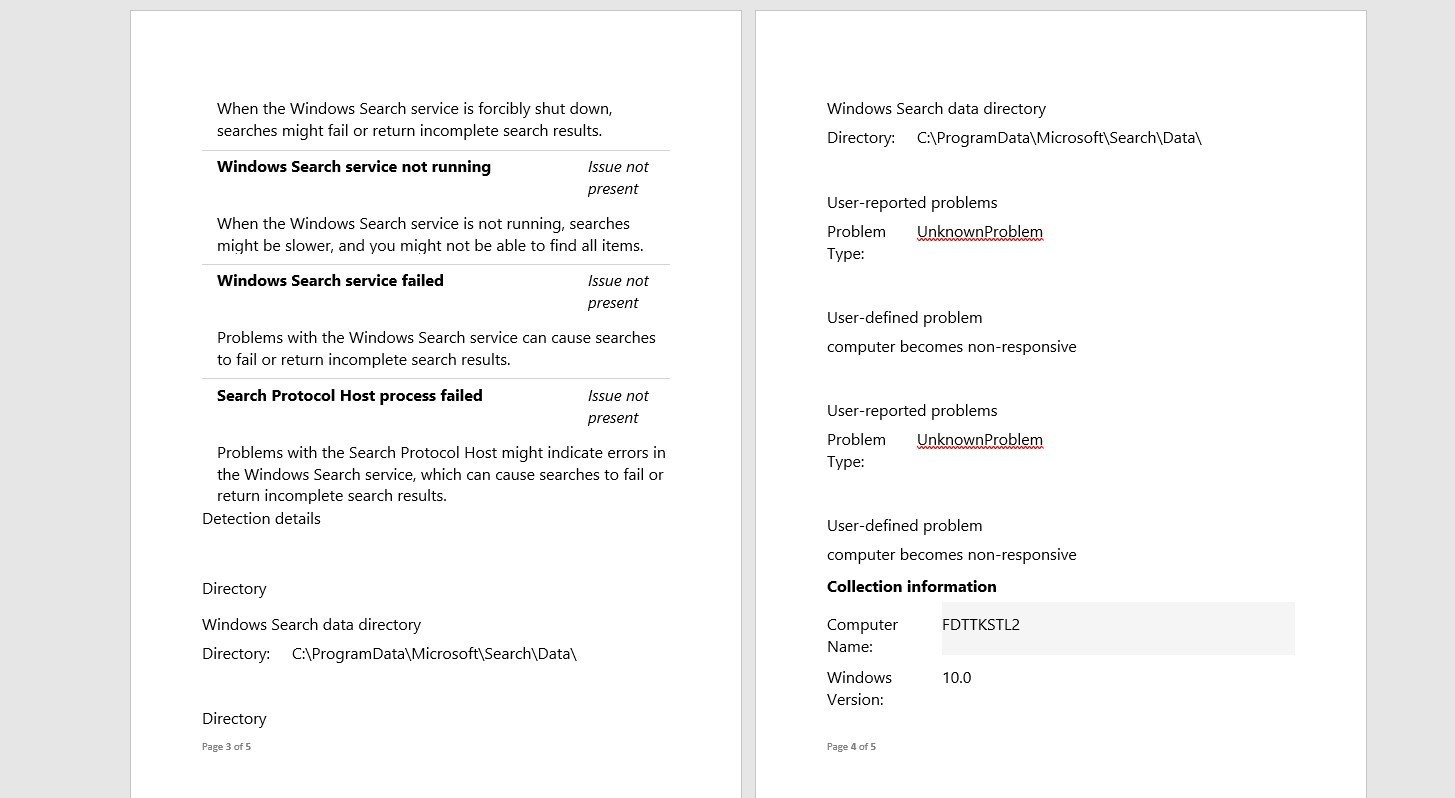Click the 'Collection information' heading
The height and width of the screenshot is (798, 1455).
coord(911,587)
